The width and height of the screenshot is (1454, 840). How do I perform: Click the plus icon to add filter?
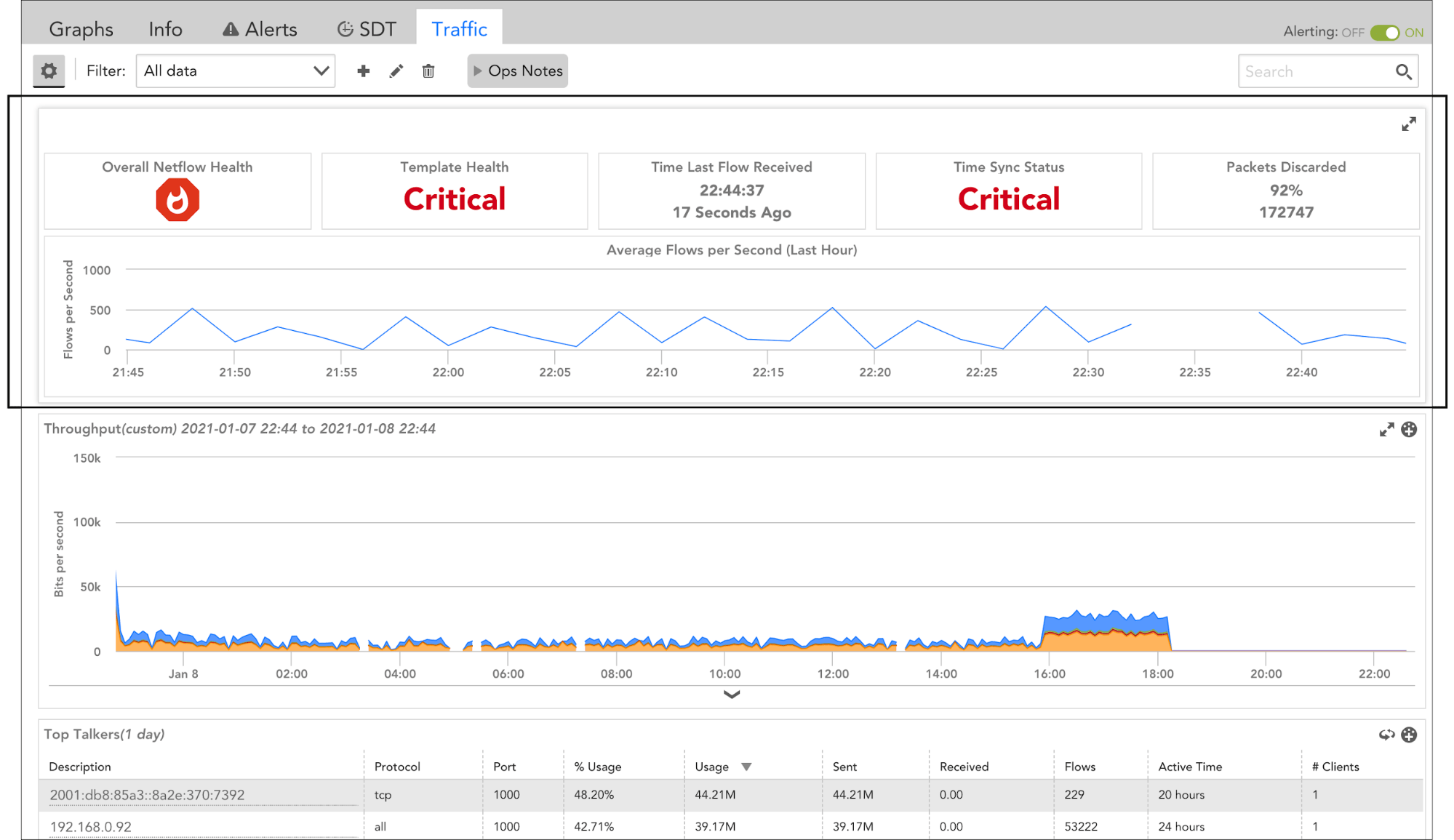[363, 71]
